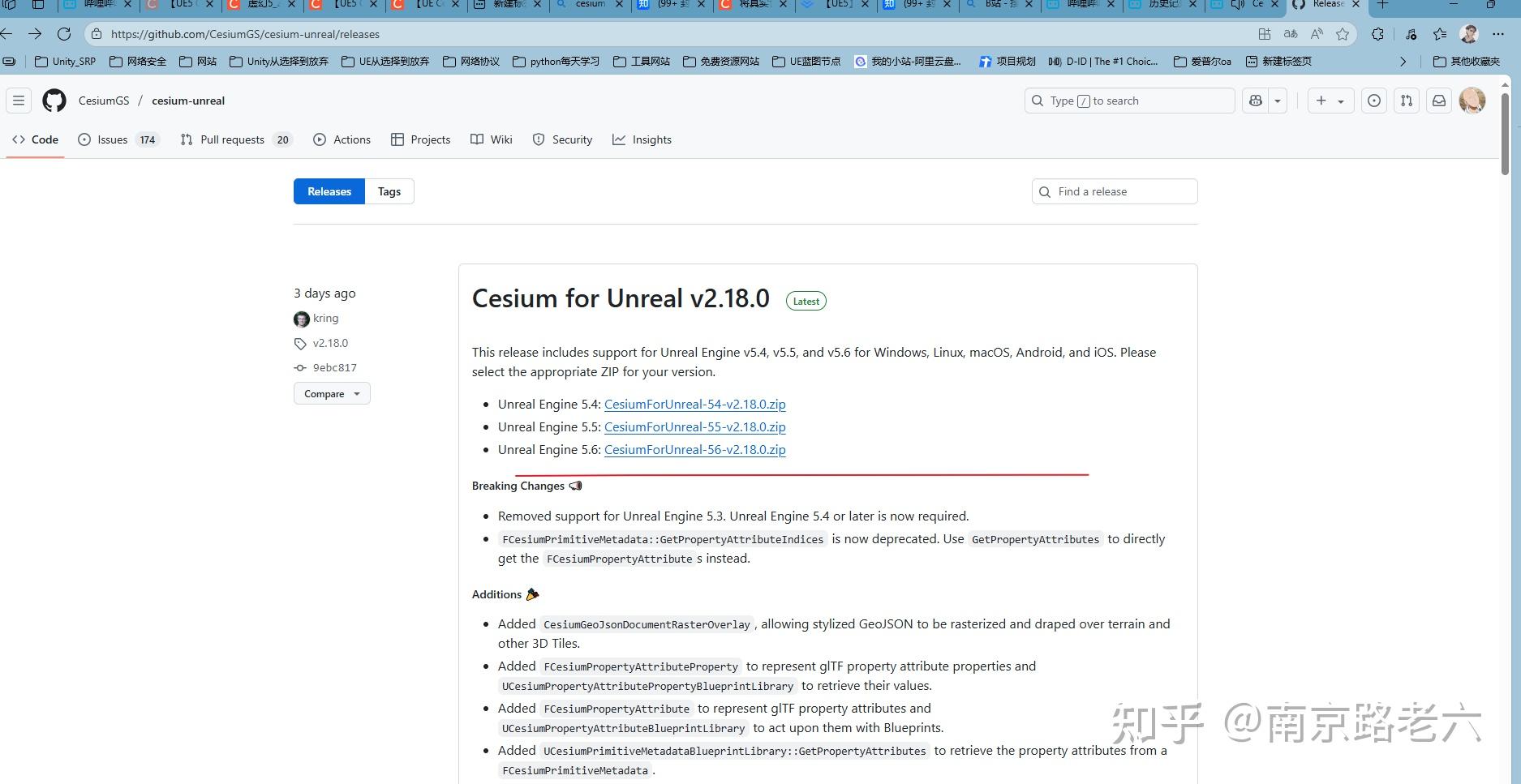Expand the Compare dropdown for v2.18.0

click(331, 393)
